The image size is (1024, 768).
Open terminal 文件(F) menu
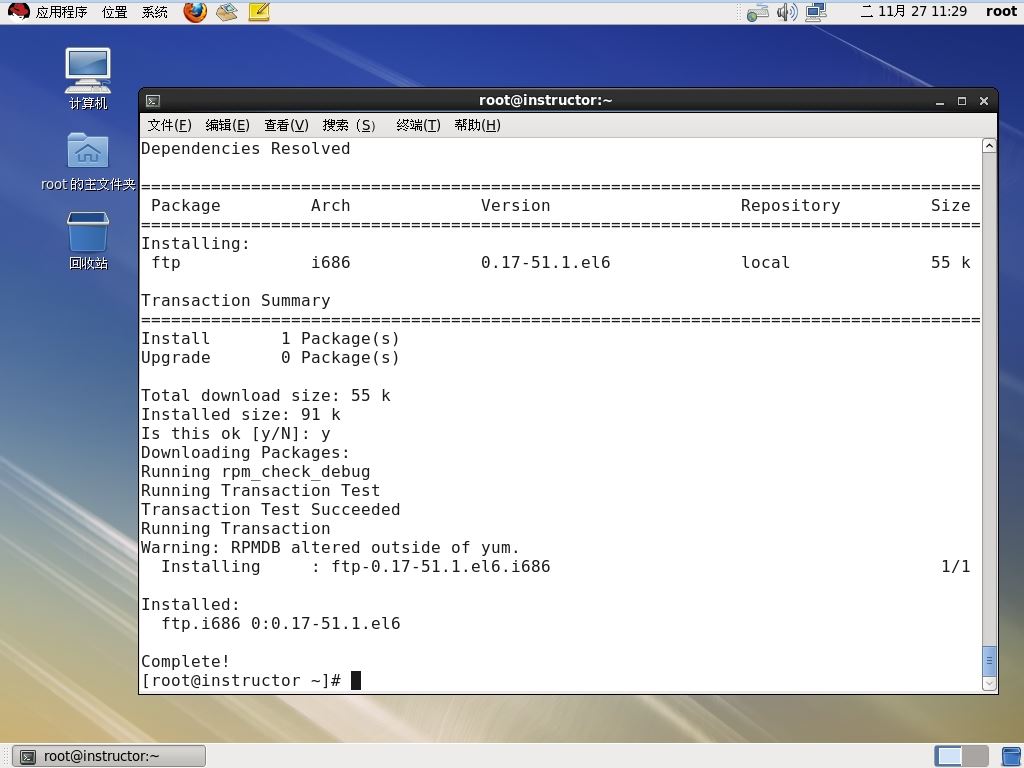tap(169, 125)
